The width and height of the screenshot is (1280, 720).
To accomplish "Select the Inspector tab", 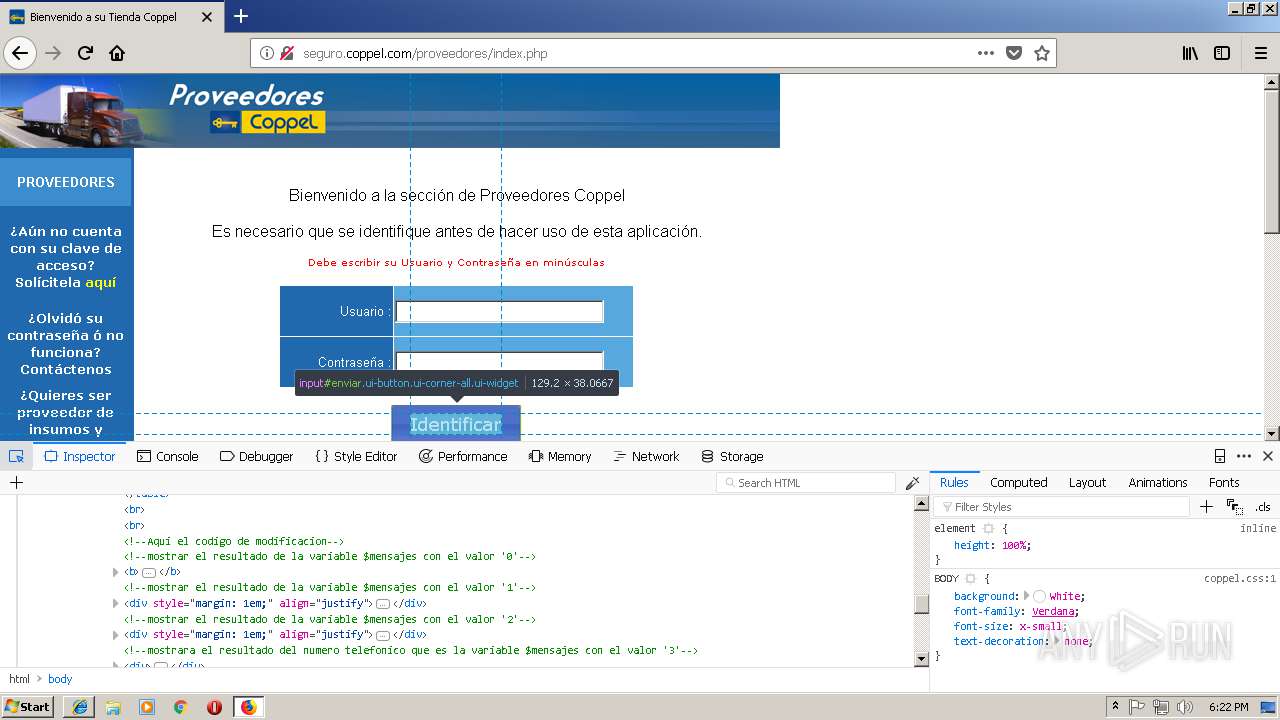I will (80, 456).
